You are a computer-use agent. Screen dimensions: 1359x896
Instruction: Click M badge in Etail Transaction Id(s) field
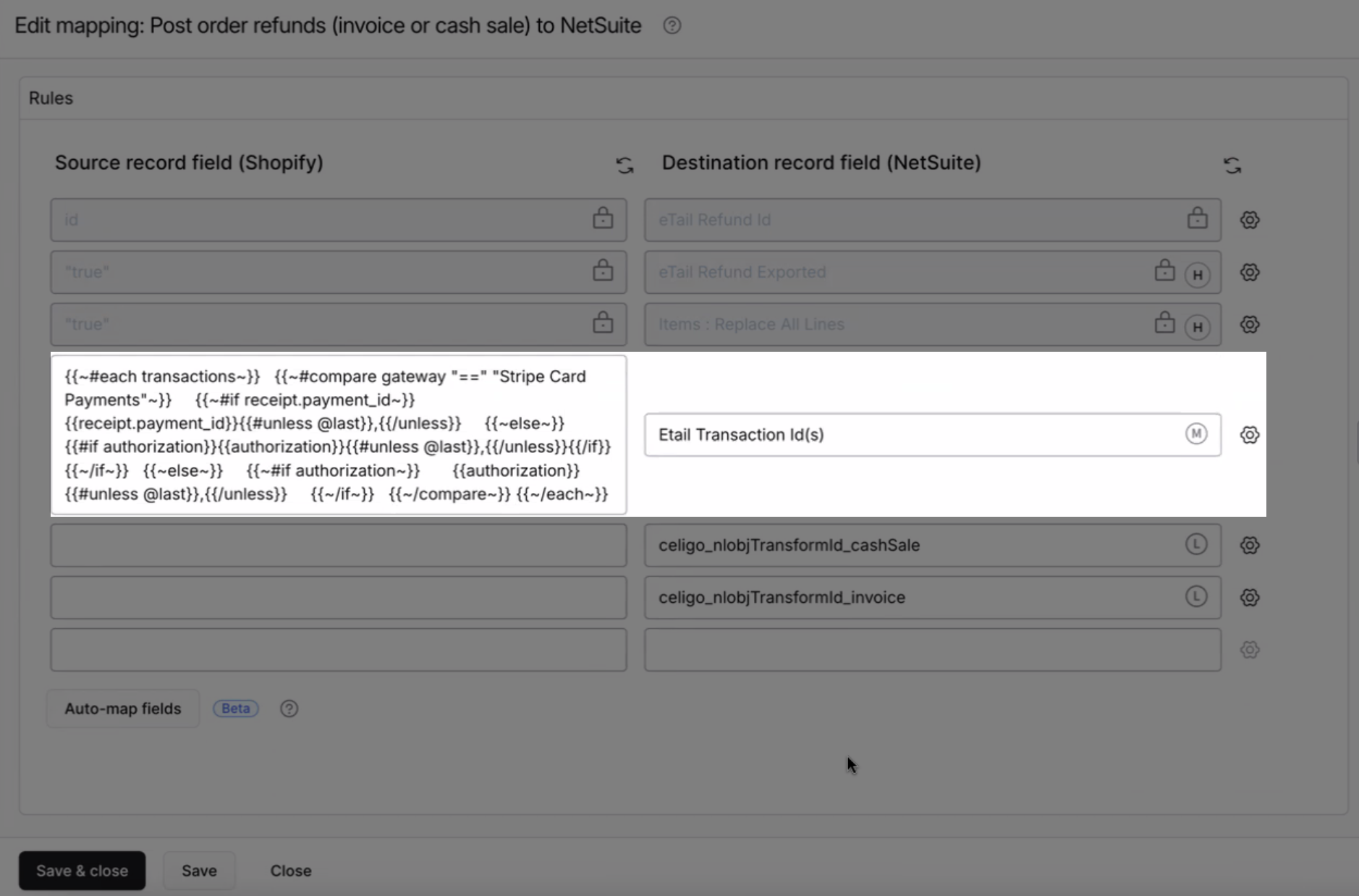(x=1196, y=434)
